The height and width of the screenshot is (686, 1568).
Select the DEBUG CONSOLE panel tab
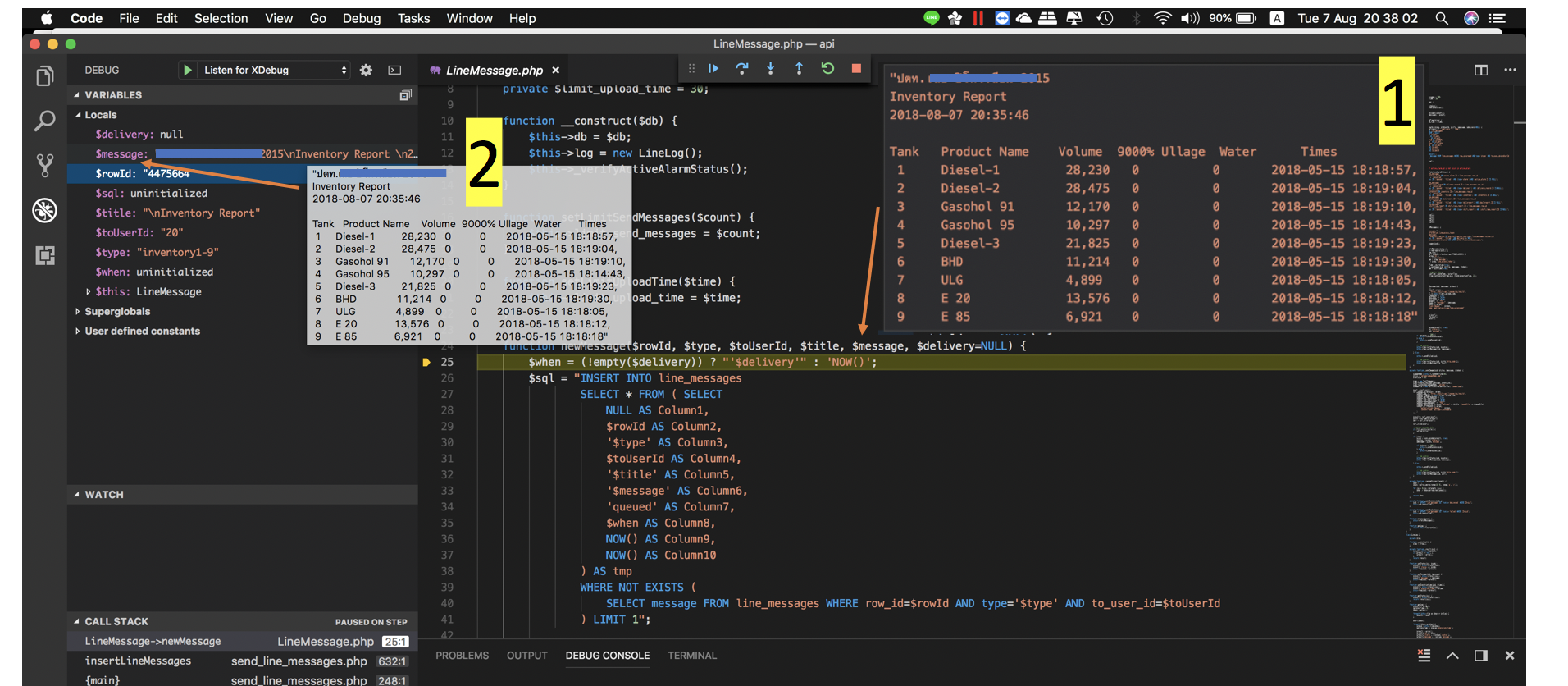pos(608,656)
